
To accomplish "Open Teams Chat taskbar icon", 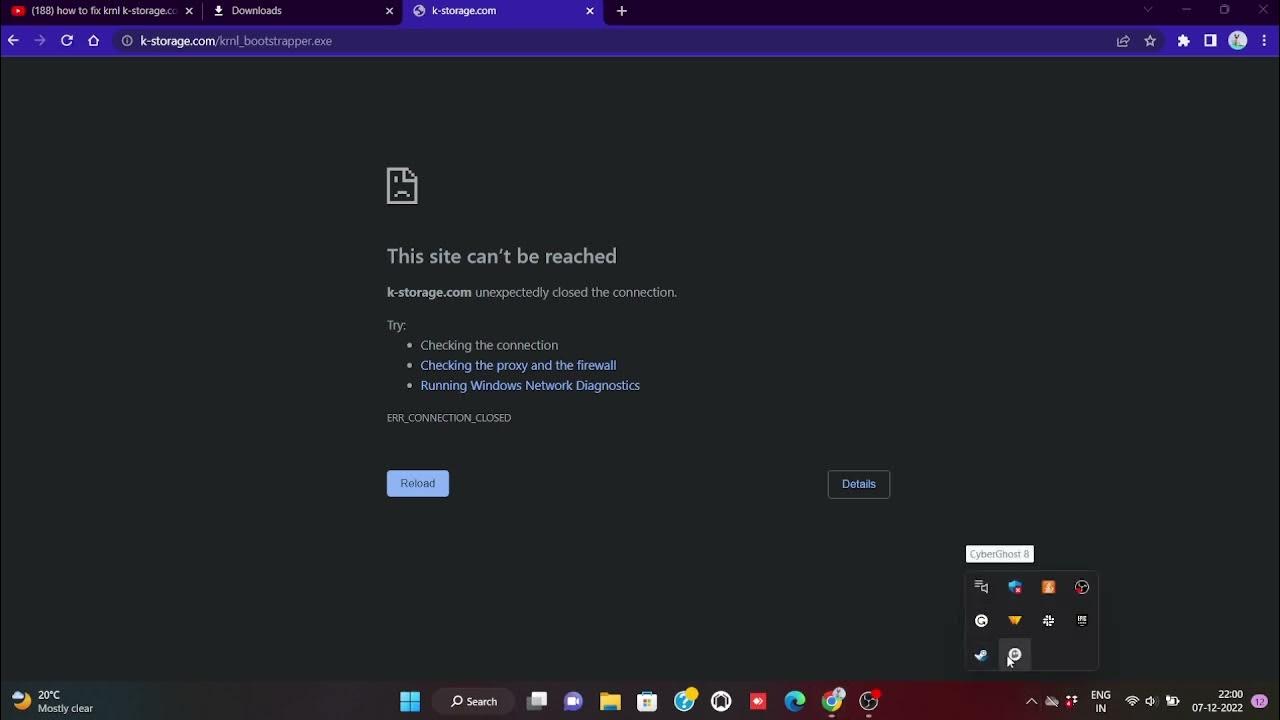I will point(573,701).
